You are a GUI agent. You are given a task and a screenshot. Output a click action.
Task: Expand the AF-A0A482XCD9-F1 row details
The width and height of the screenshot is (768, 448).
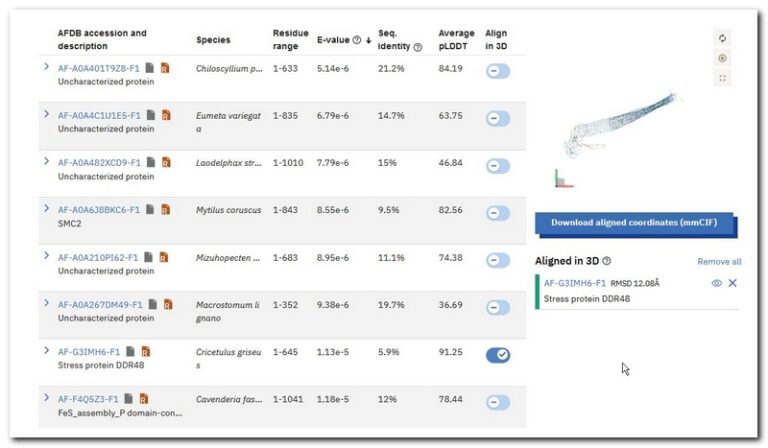point(46,161)
